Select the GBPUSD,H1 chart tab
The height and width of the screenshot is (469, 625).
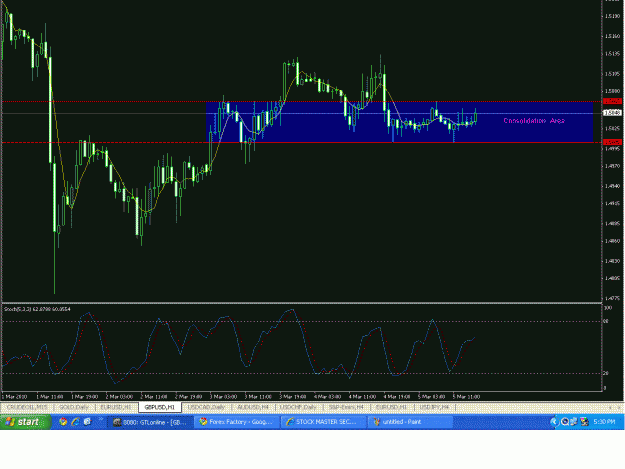160,407
